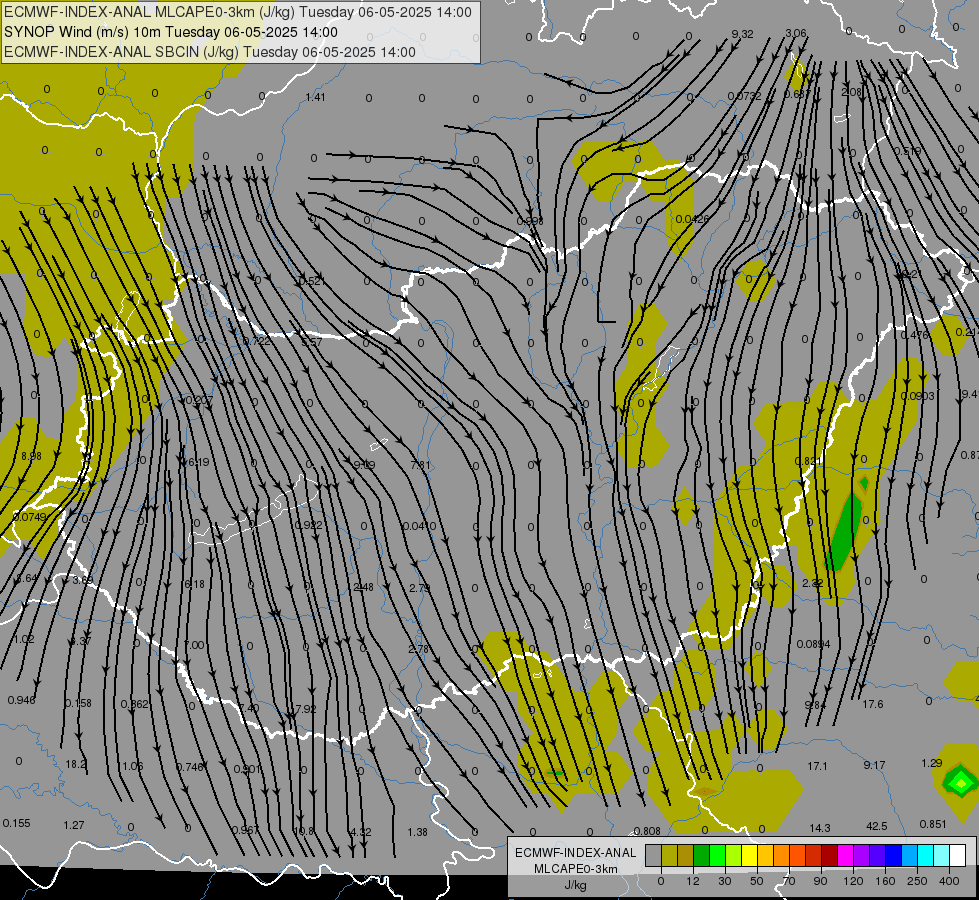
Task: Click the 'SYNOP Wind (m/s) 10m' title line
Action: pyautogui.click(x=170, y=32)
